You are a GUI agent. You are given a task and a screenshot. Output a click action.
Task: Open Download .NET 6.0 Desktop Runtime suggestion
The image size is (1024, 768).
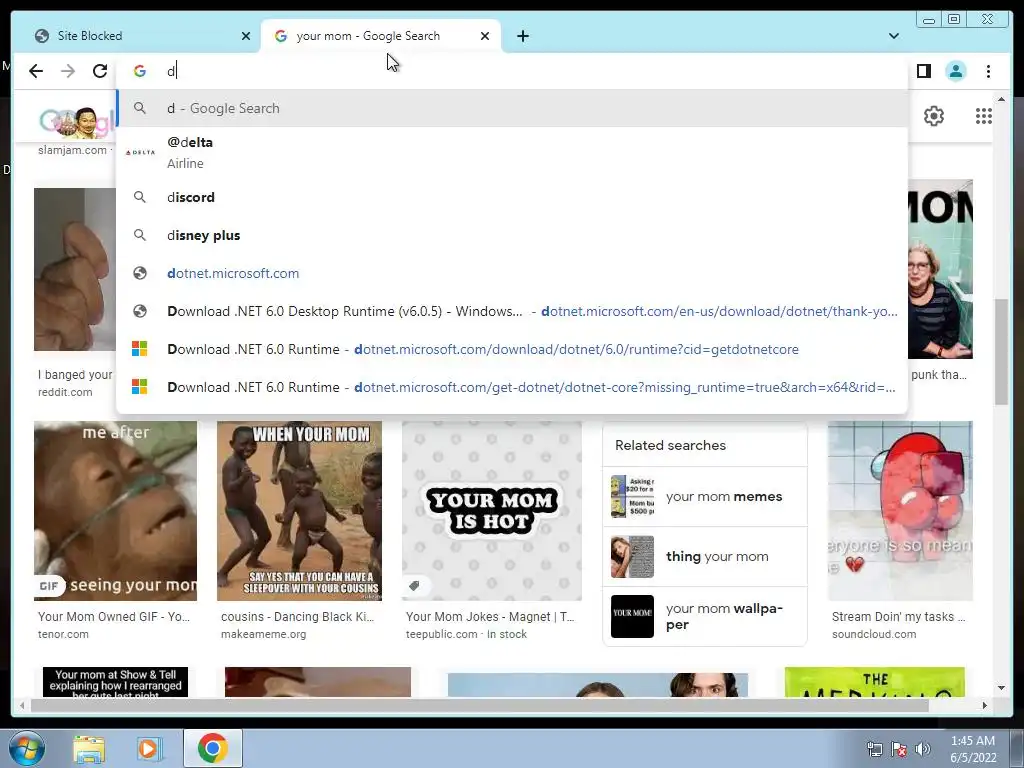point(512,311)
